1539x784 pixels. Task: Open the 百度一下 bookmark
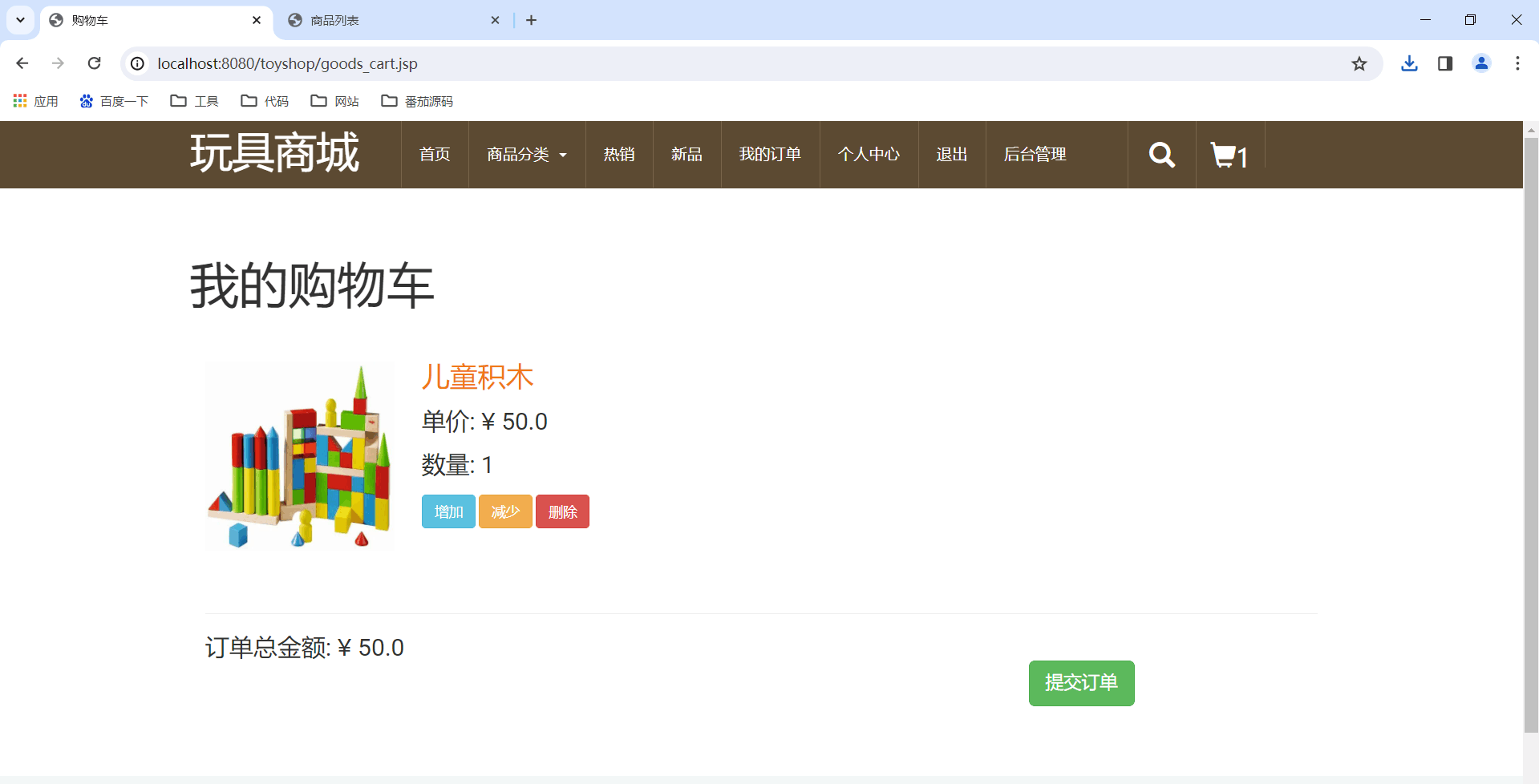pyautogui.click(x=115, y=101)
